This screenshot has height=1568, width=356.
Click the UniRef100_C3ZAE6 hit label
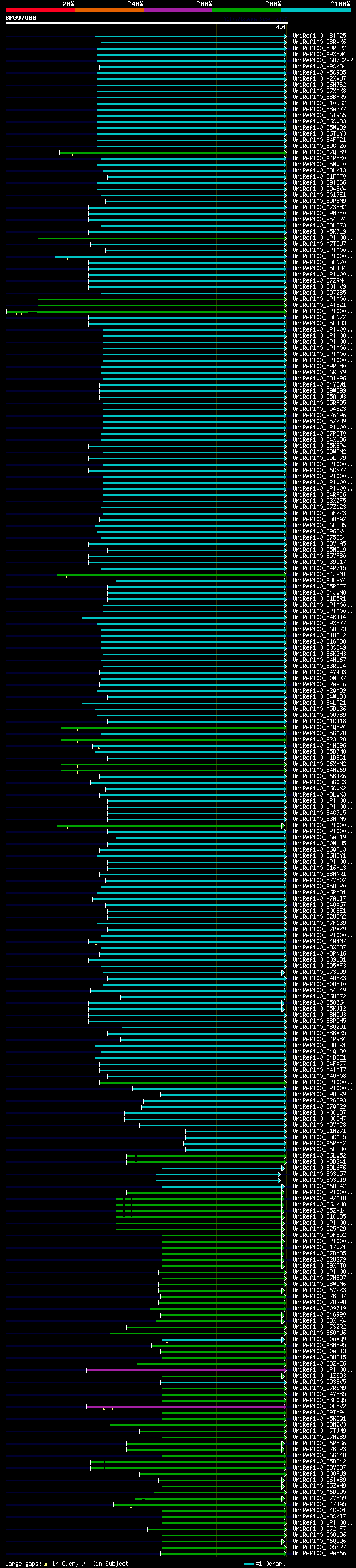tap(319, 1363)
